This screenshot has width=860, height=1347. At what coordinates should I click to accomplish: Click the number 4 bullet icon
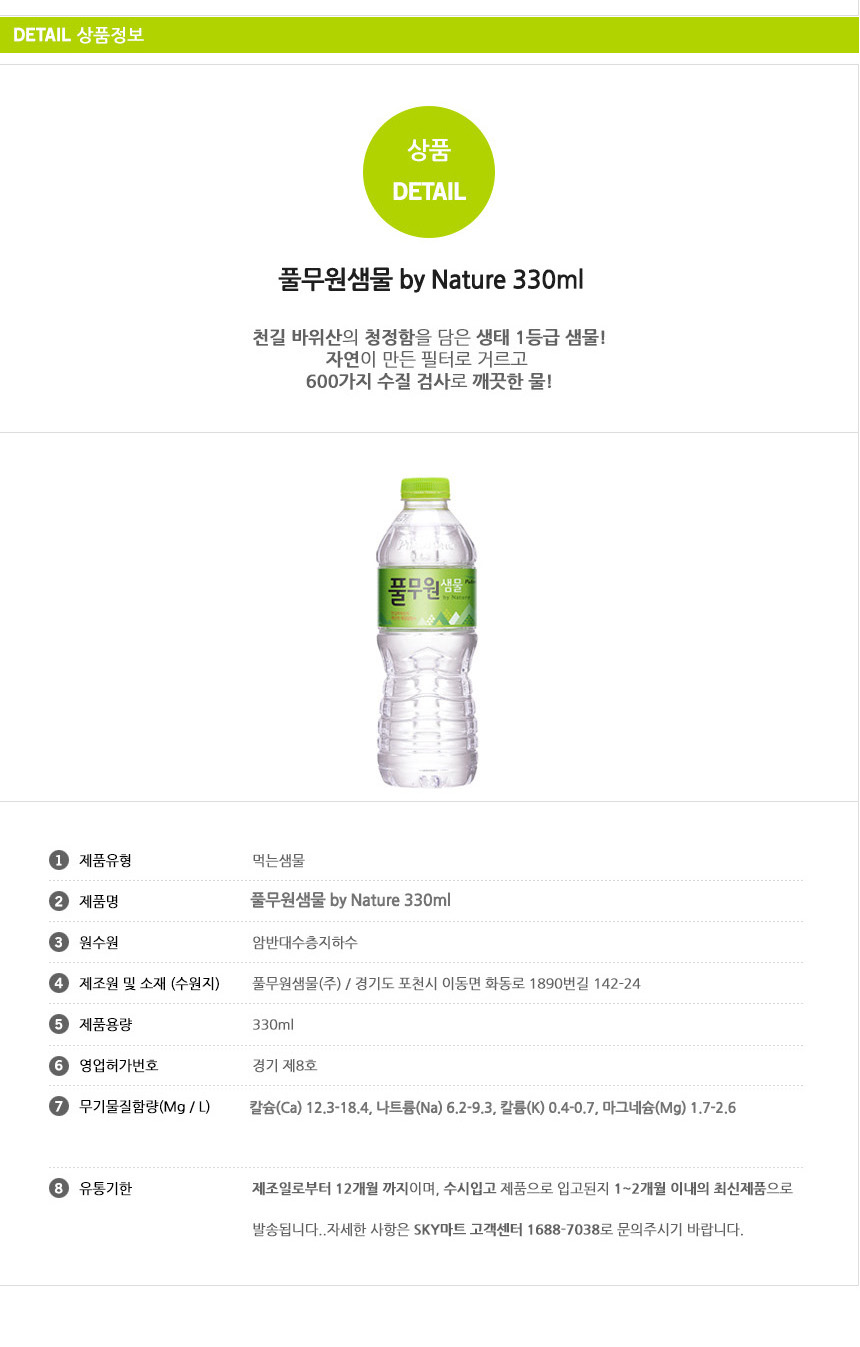[x=58, y=983]
